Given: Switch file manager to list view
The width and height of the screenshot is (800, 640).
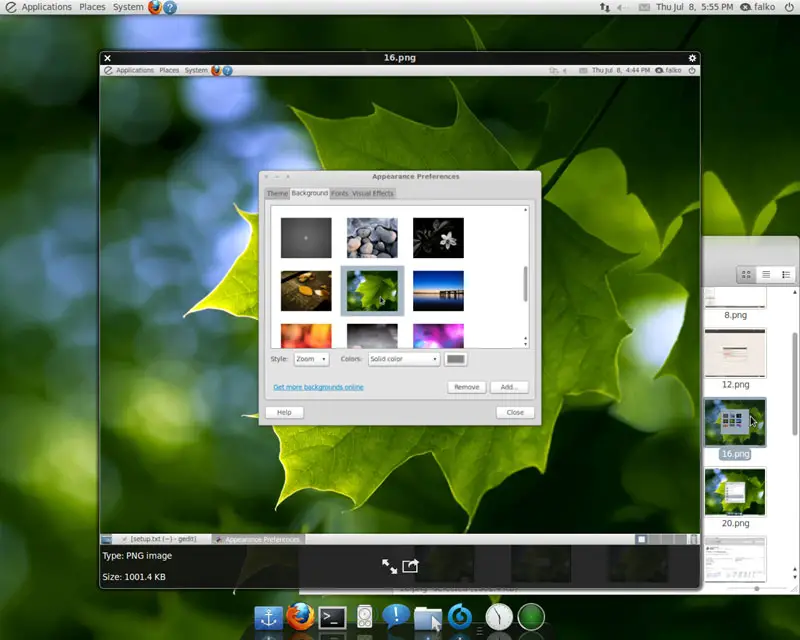Looking at the screenshot, I should coord(766,274).
